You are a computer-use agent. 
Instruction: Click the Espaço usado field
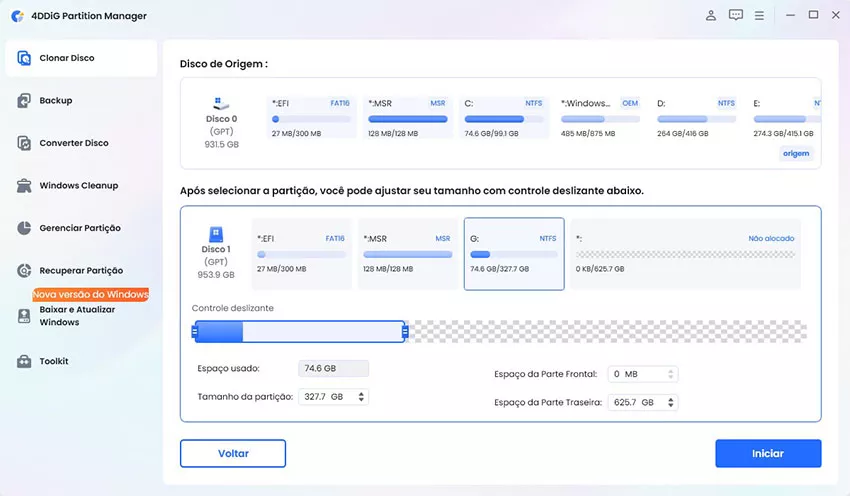333,369
